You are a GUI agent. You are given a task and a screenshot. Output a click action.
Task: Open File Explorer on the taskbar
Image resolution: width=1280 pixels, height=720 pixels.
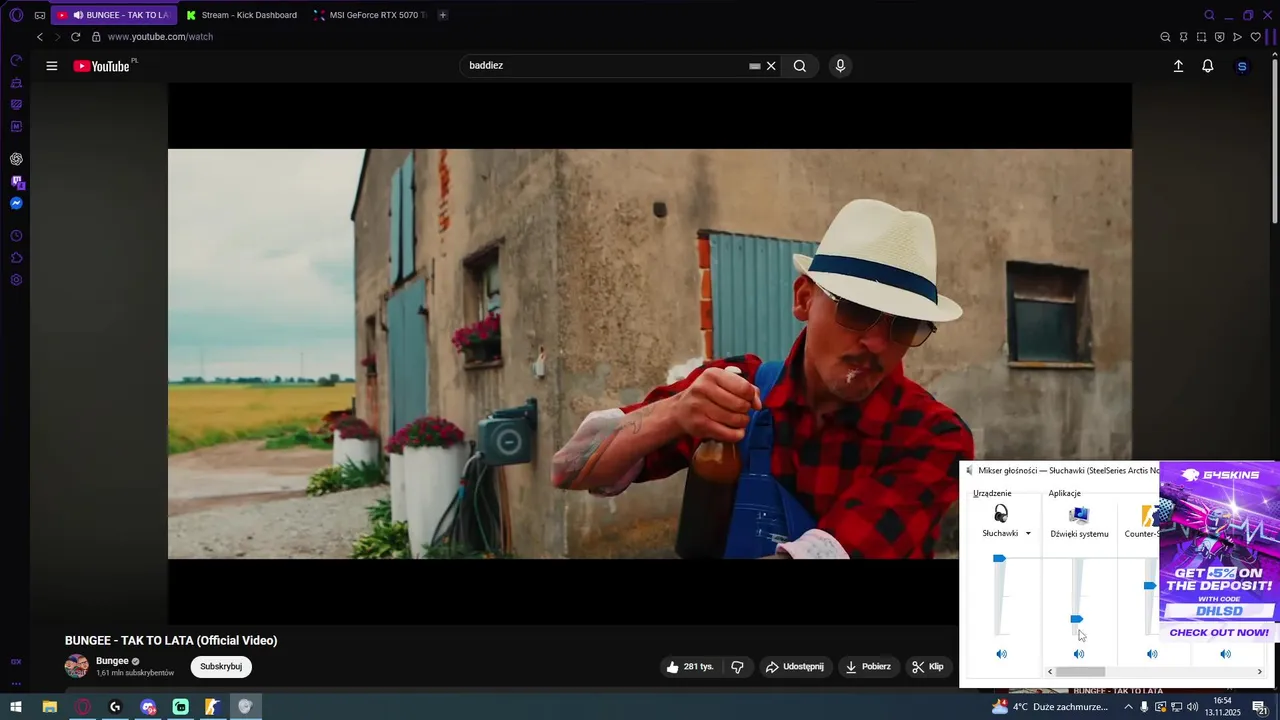pos(50,707)
